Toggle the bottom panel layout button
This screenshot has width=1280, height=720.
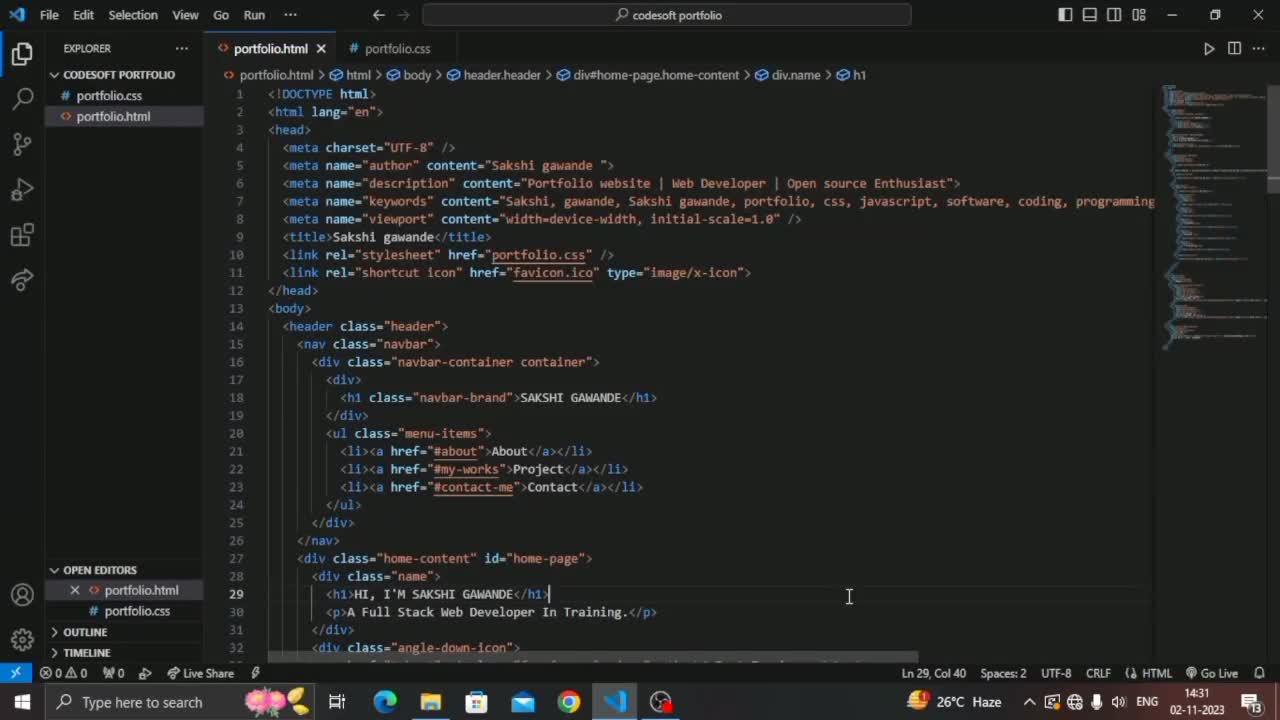1090,15
